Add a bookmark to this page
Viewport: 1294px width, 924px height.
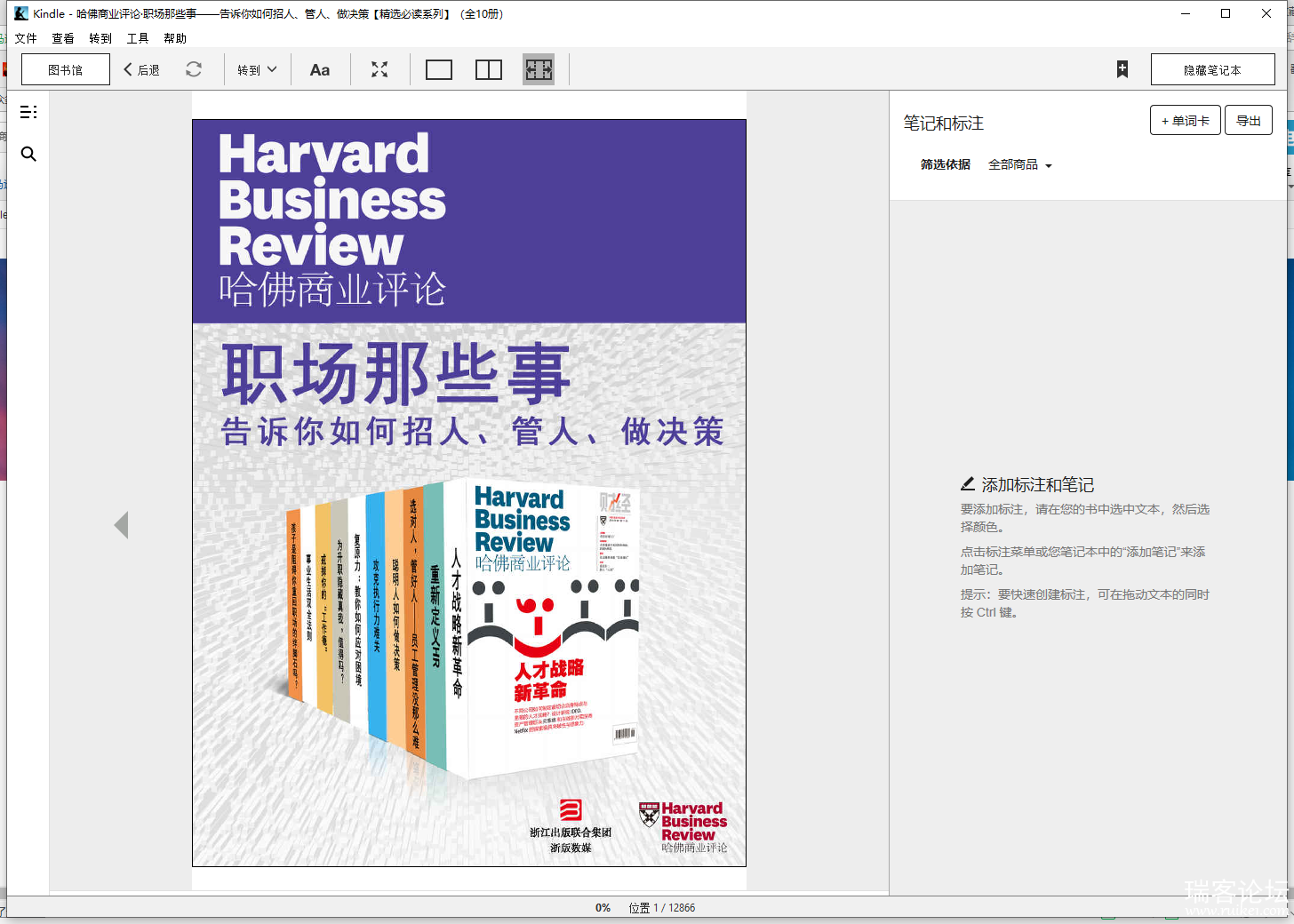(x=1122, y=69)
